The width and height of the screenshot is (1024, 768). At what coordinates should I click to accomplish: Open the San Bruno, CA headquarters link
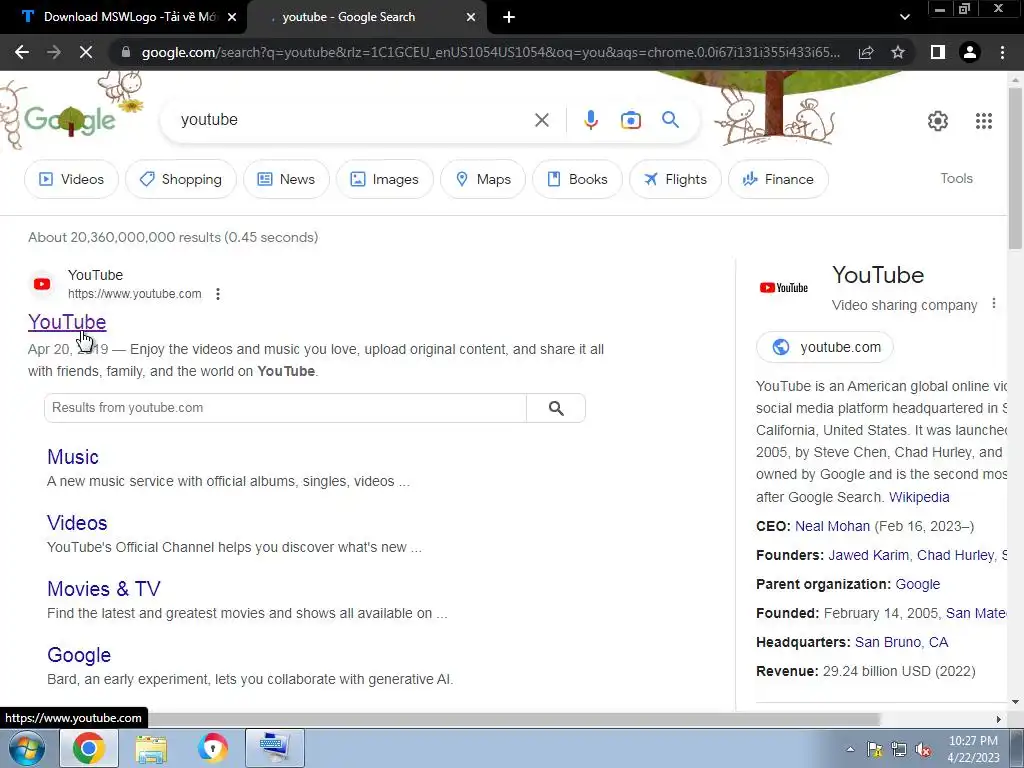[901, 642]
